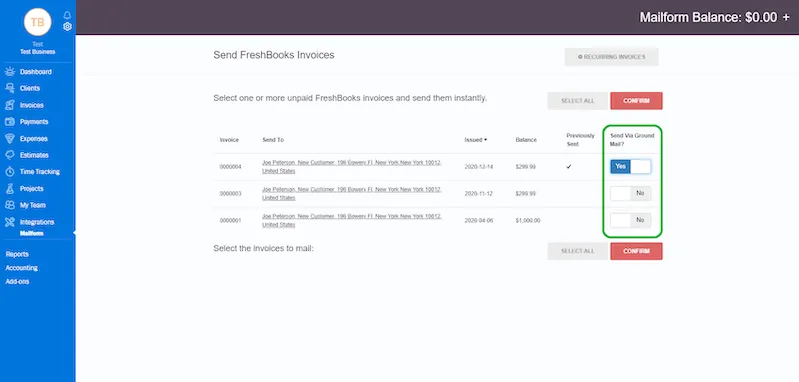The width and height of the screenshot is (799, 382).
Task: Add funds with Mailform Balance plus
Action: pos(787,17)
